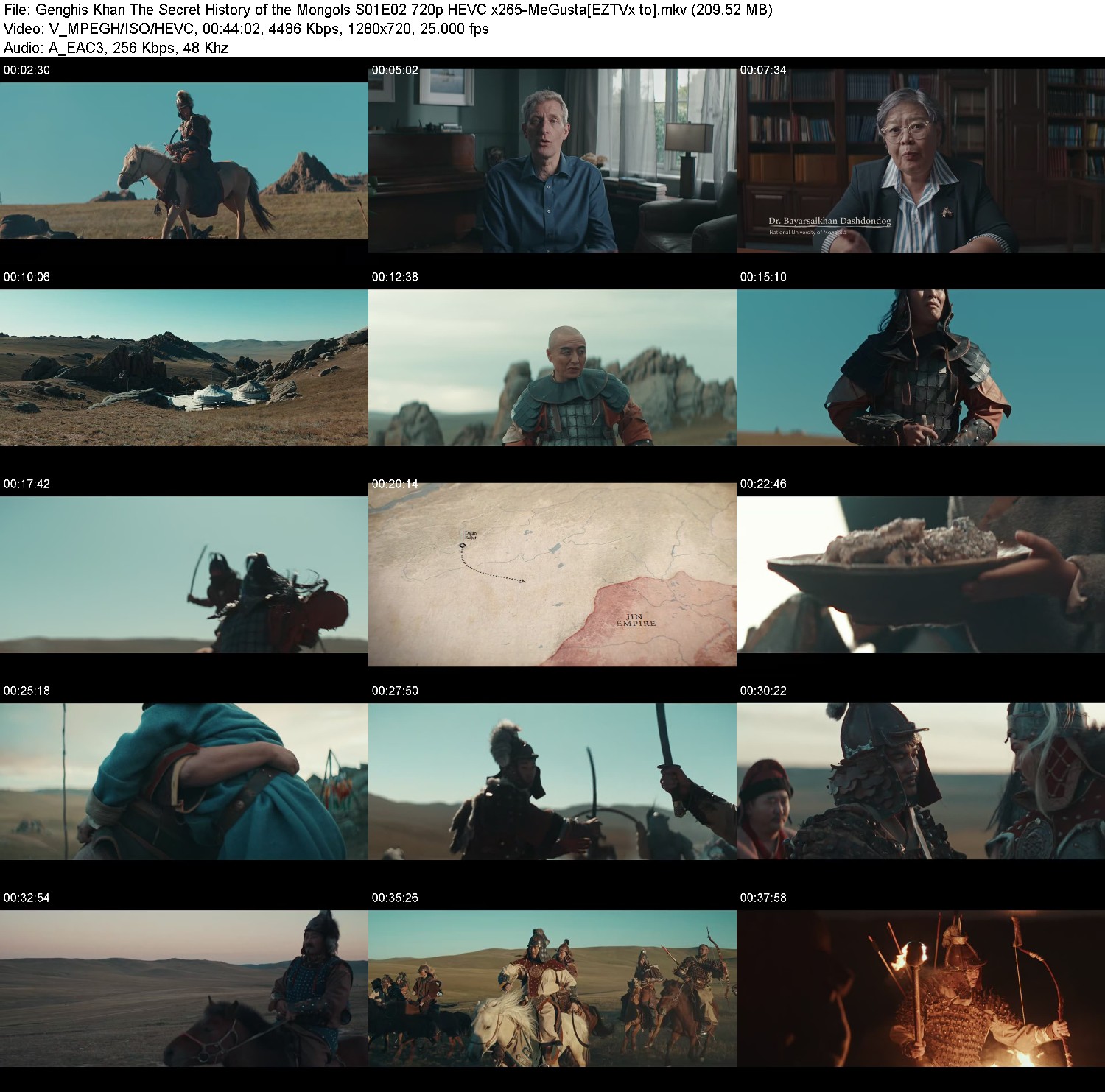This screenshot has width=1105, height=1092.
Task: Click the 00:37:58 timestamp label
Action: click(x=763, y=898)
